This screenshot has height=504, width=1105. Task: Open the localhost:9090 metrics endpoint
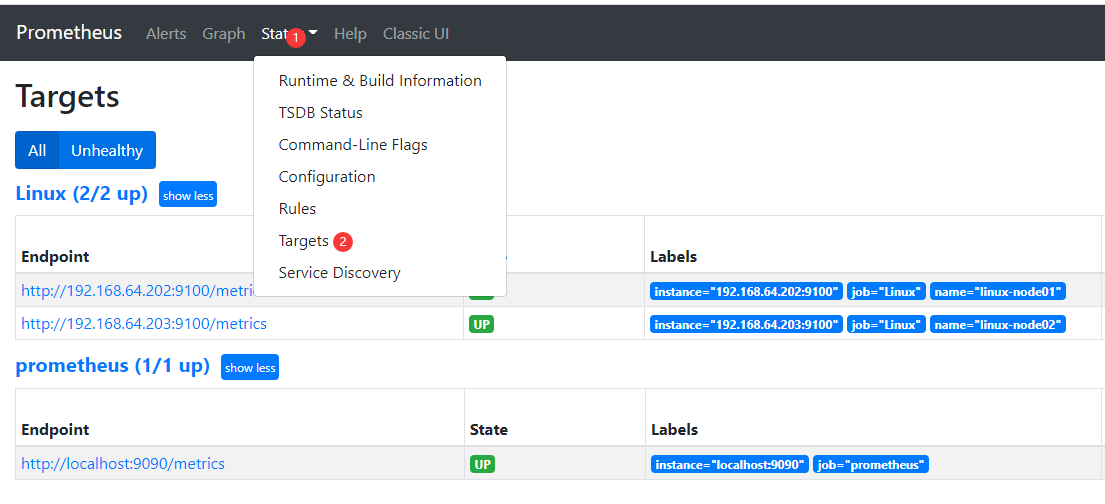(x=123, y=464)
